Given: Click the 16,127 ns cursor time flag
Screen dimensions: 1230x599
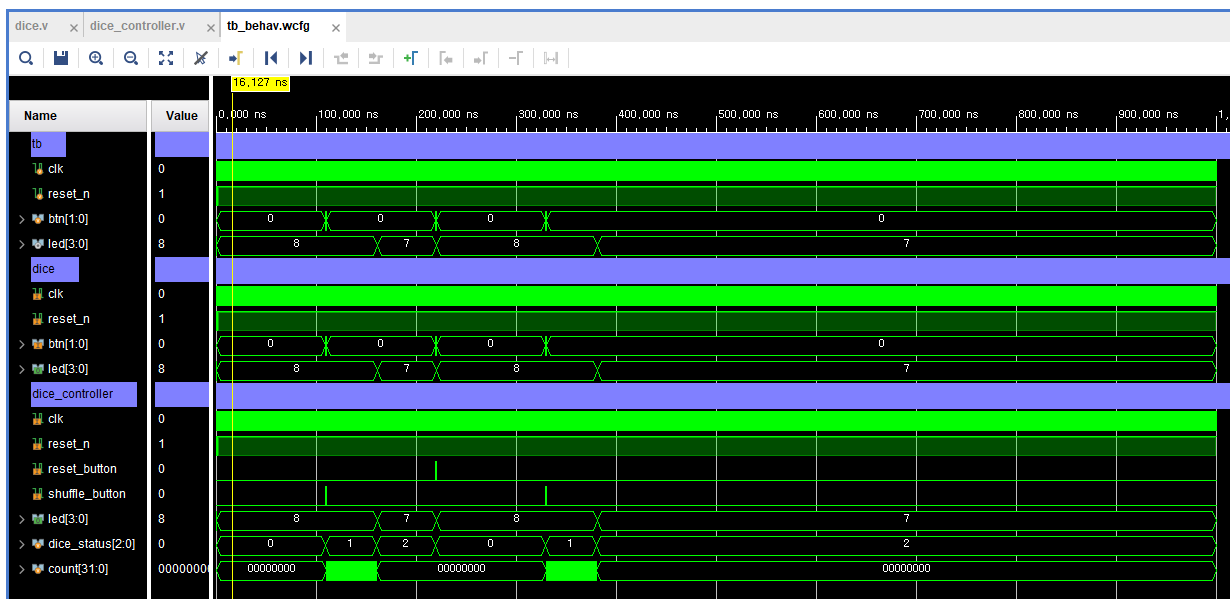Looking at the screenshot, I should tap(260, 83).
